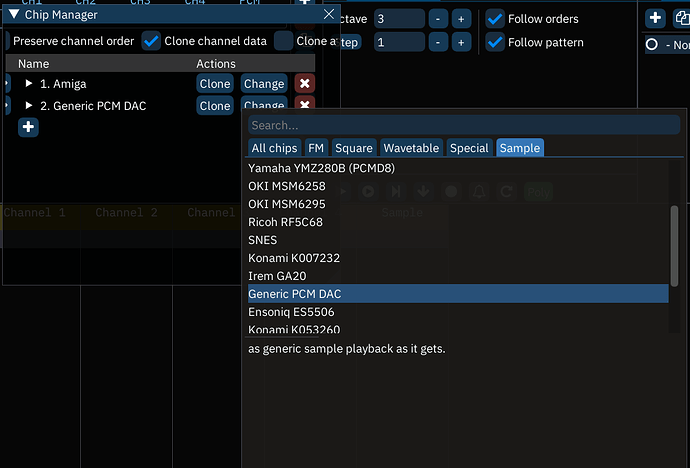Select Konami K007232 chip

pos(458,258)
